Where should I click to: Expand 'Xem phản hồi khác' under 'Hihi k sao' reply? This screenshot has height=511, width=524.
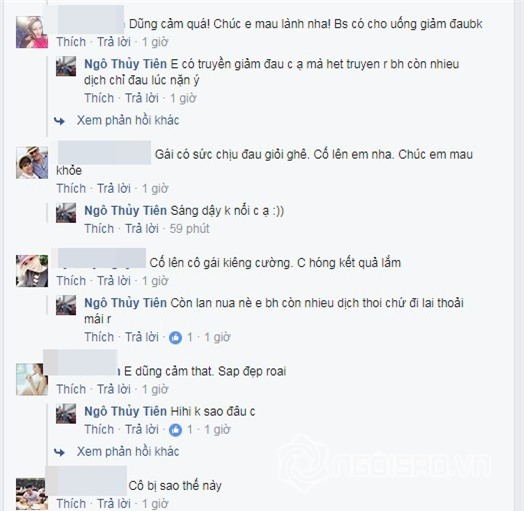(x=128, y=452)
